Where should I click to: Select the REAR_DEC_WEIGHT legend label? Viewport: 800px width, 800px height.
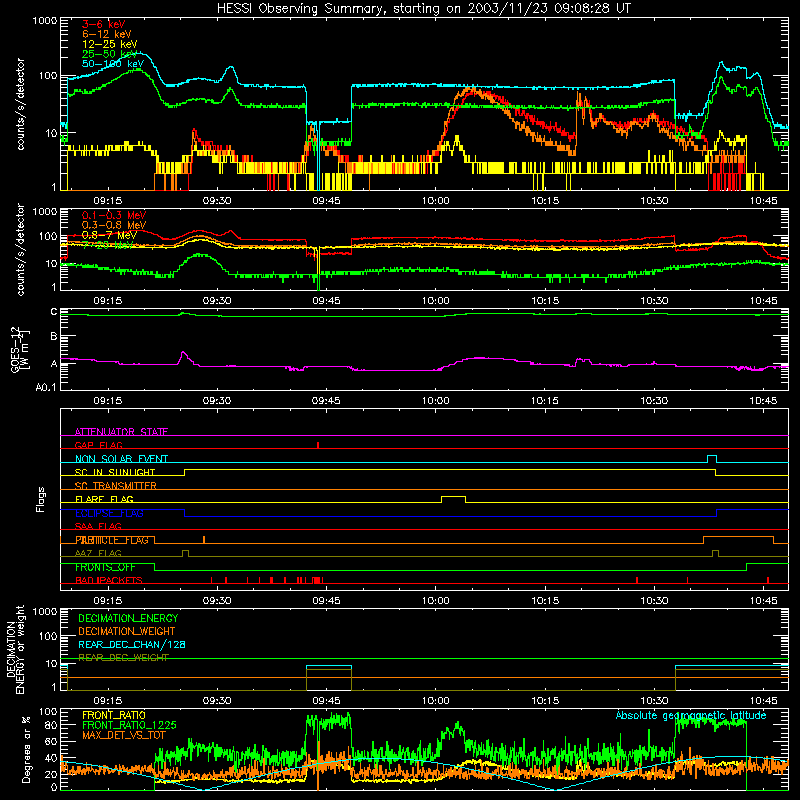coord(123,658)
